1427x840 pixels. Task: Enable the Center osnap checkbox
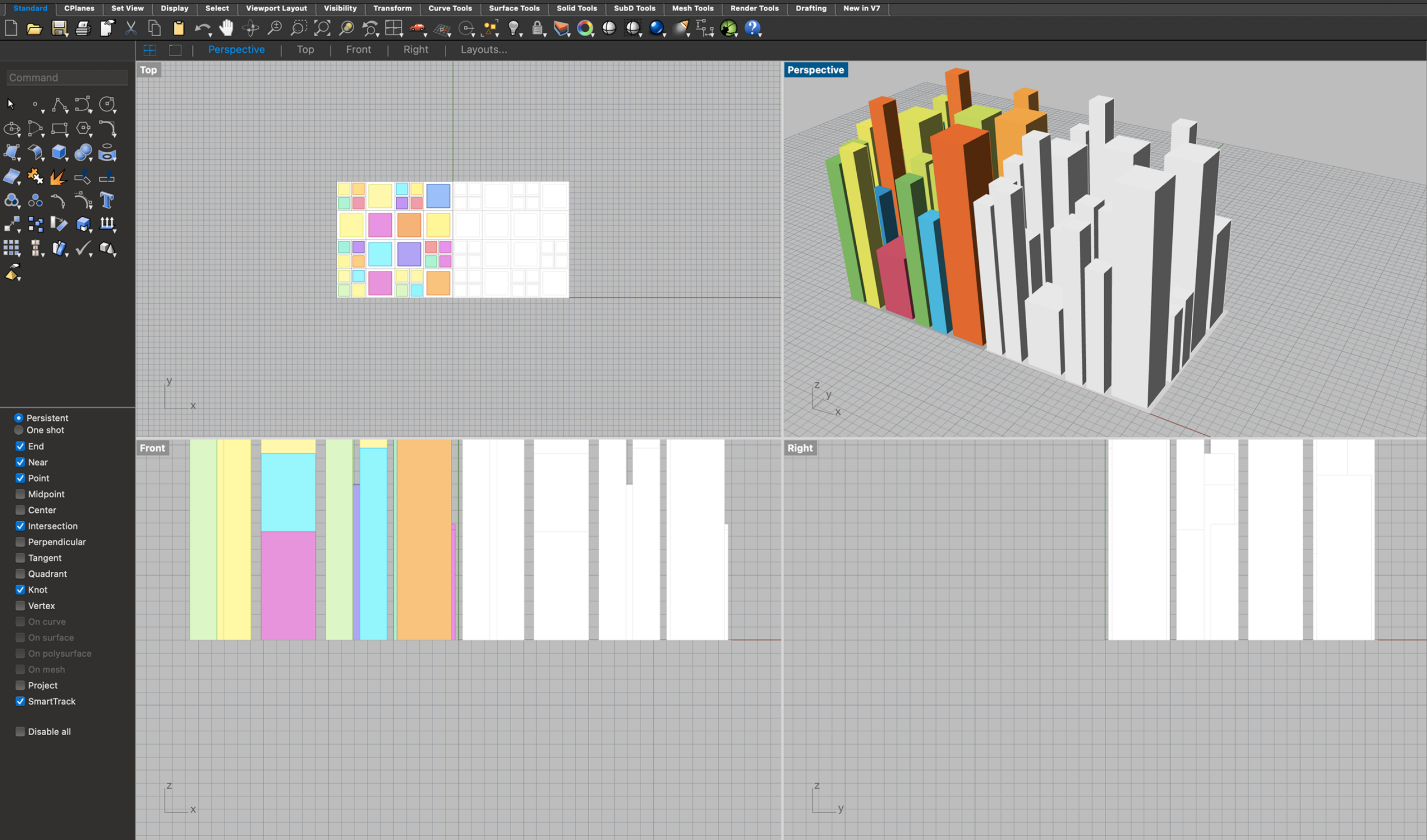pyautogui.click(x=21, y=510)
